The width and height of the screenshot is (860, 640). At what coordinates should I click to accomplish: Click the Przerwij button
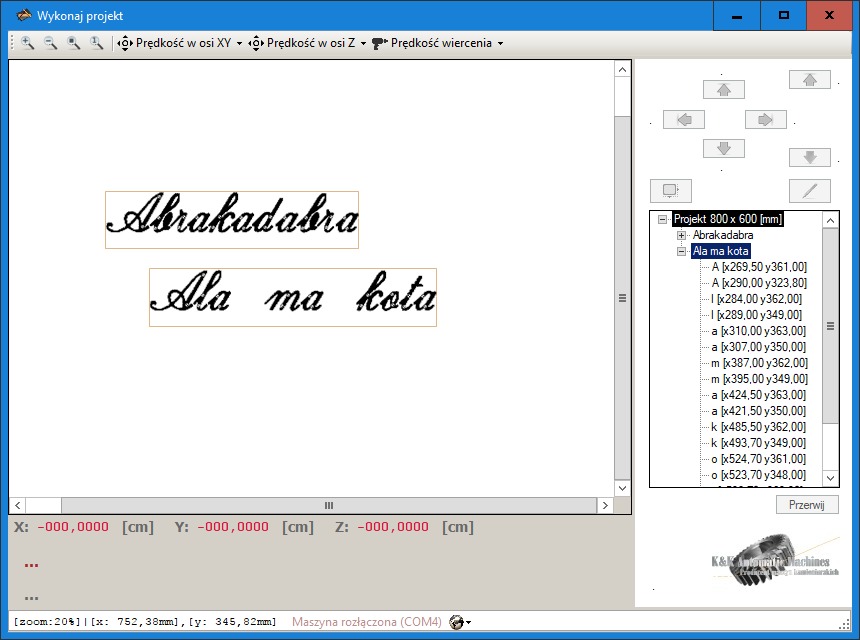807,505
